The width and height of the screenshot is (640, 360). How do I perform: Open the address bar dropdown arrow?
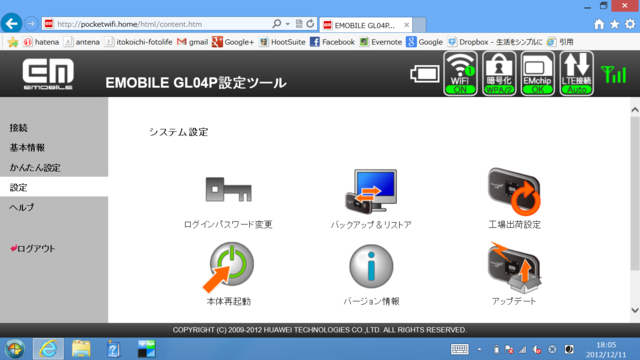(287, 24)
